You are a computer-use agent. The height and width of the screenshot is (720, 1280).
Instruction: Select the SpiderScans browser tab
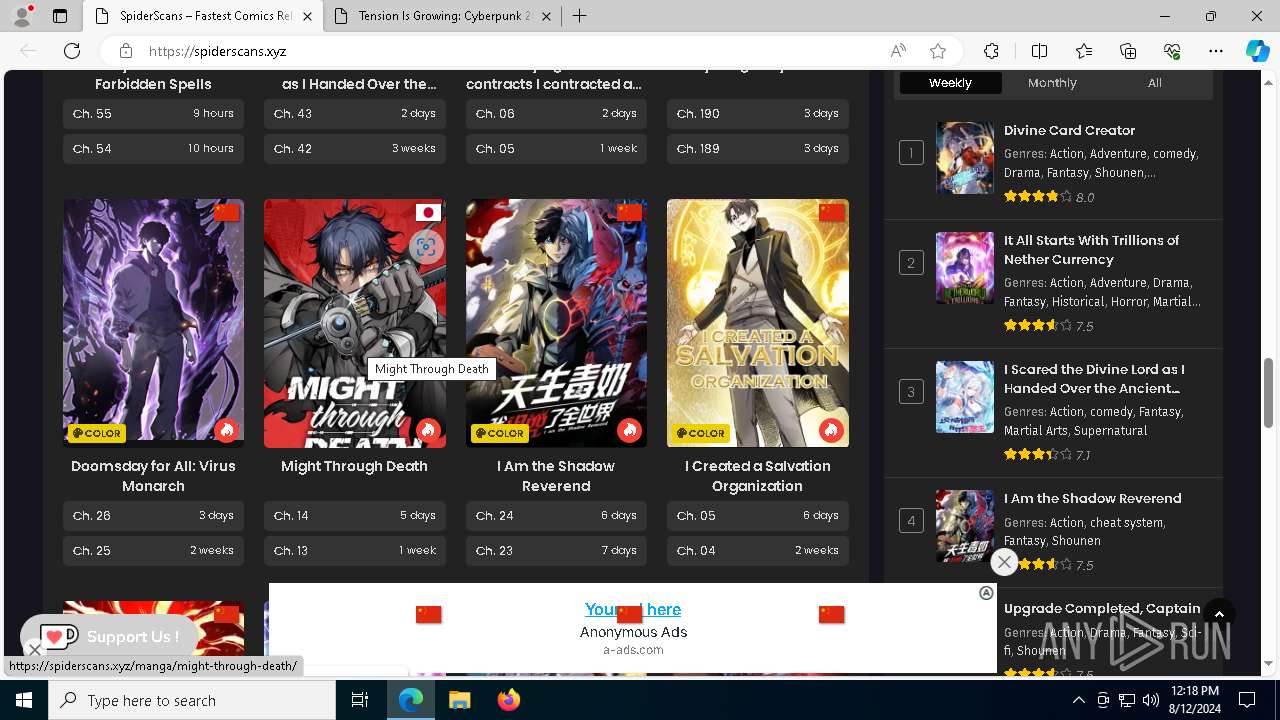[x=203, y=16]
